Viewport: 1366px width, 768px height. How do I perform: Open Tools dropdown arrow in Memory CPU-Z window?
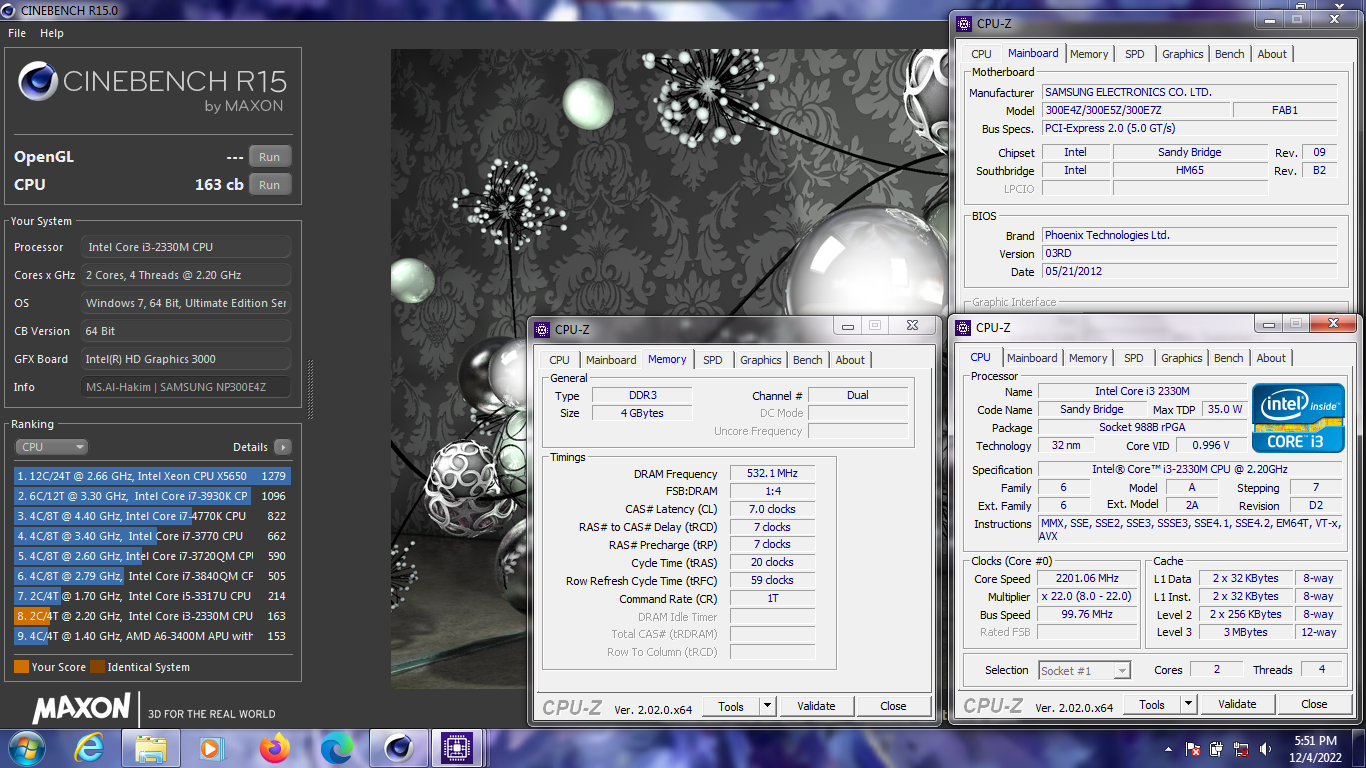click(767, 706)
